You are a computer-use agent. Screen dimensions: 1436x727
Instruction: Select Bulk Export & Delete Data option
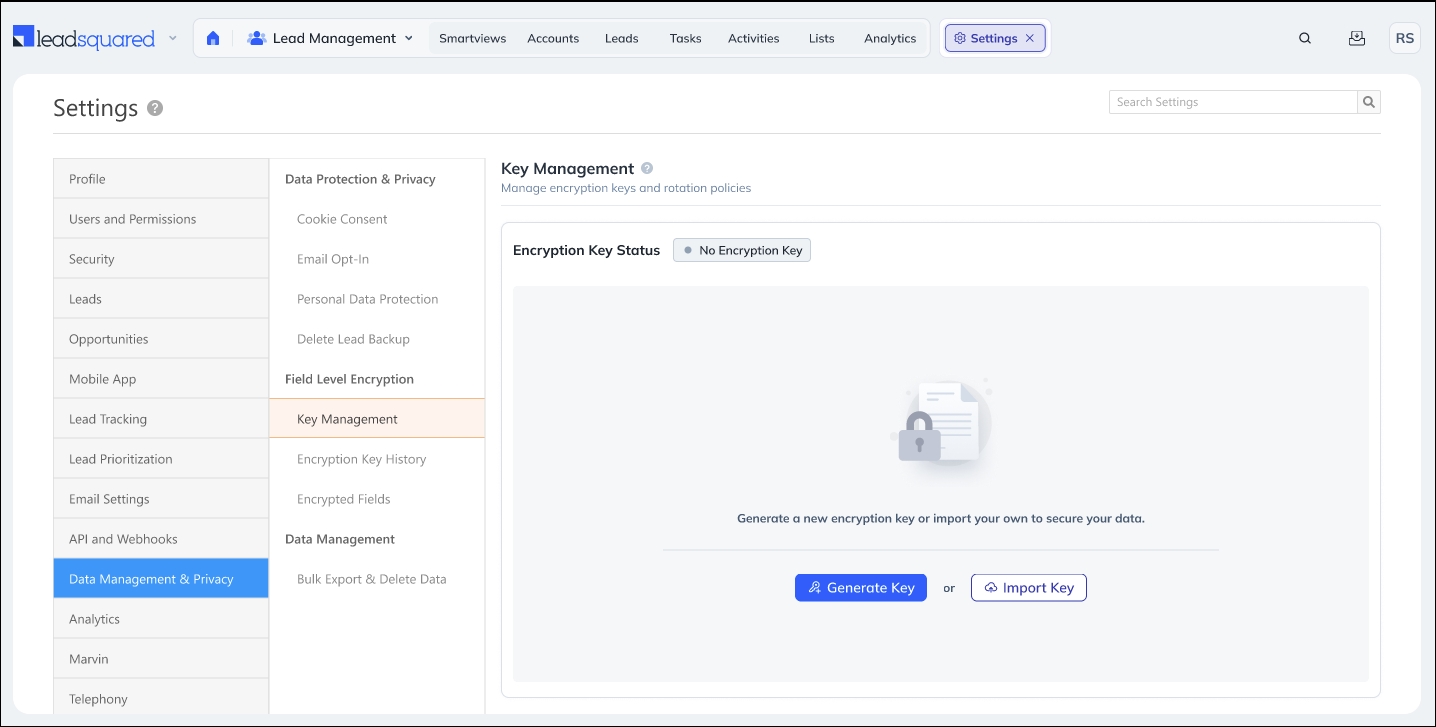[371, 579]
